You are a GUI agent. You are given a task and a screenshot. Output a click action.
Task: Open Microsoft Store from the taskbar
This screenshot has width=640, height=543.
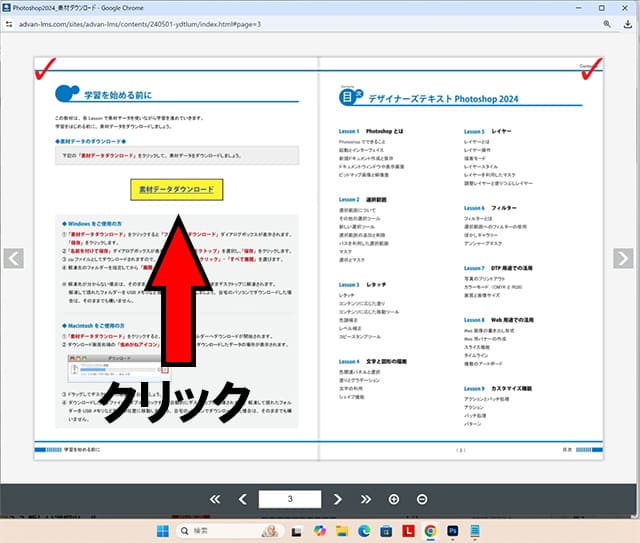(386, 531)
